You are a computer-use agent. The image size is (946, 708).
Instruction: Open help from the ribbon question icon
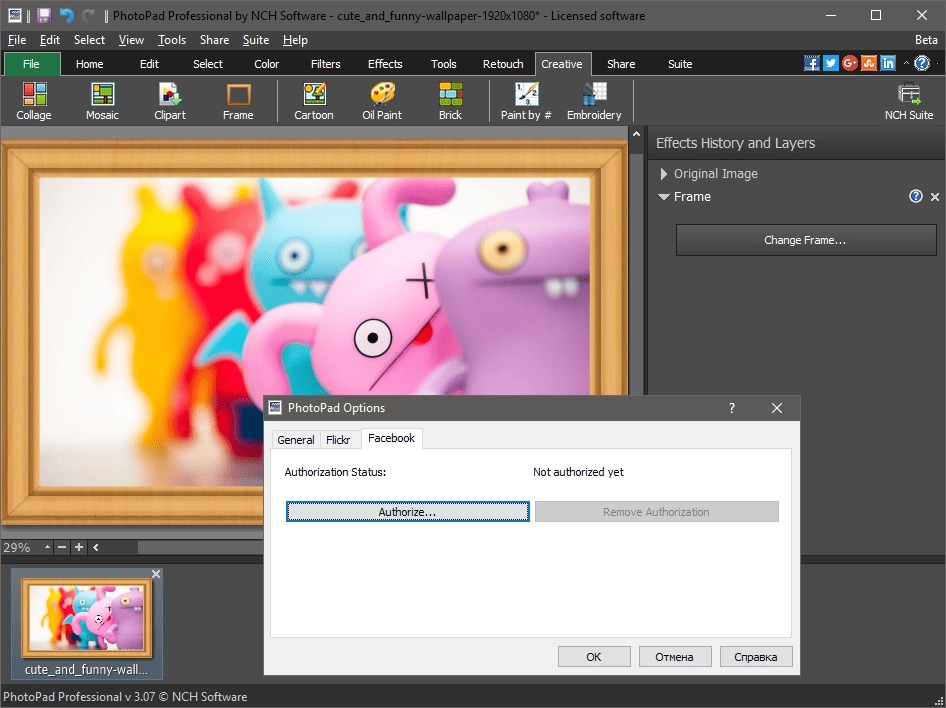coord(922,63)
